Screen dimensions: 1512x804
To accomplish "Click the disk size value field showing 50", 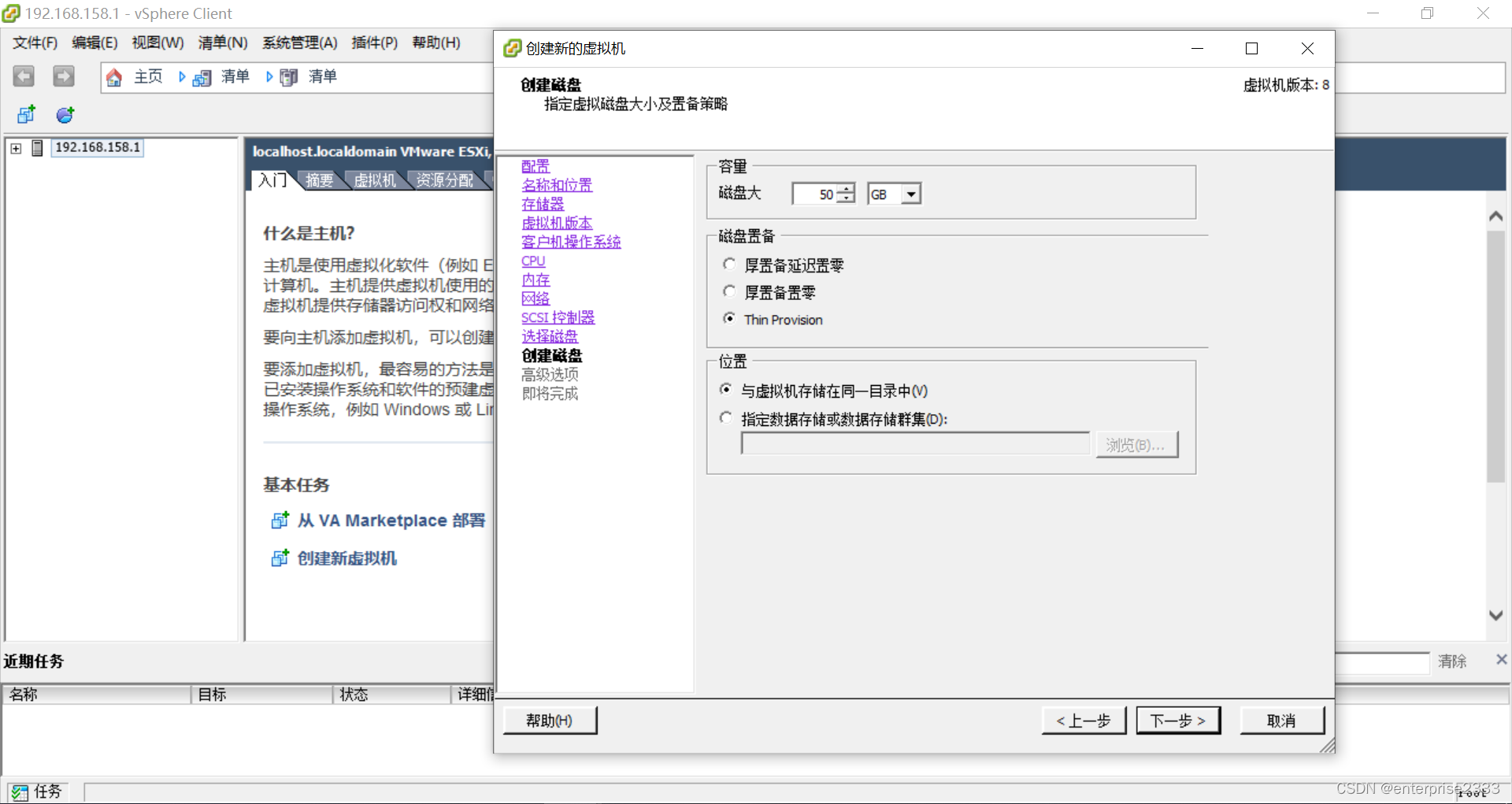I will pyautogui.click(x=814, y=194).
